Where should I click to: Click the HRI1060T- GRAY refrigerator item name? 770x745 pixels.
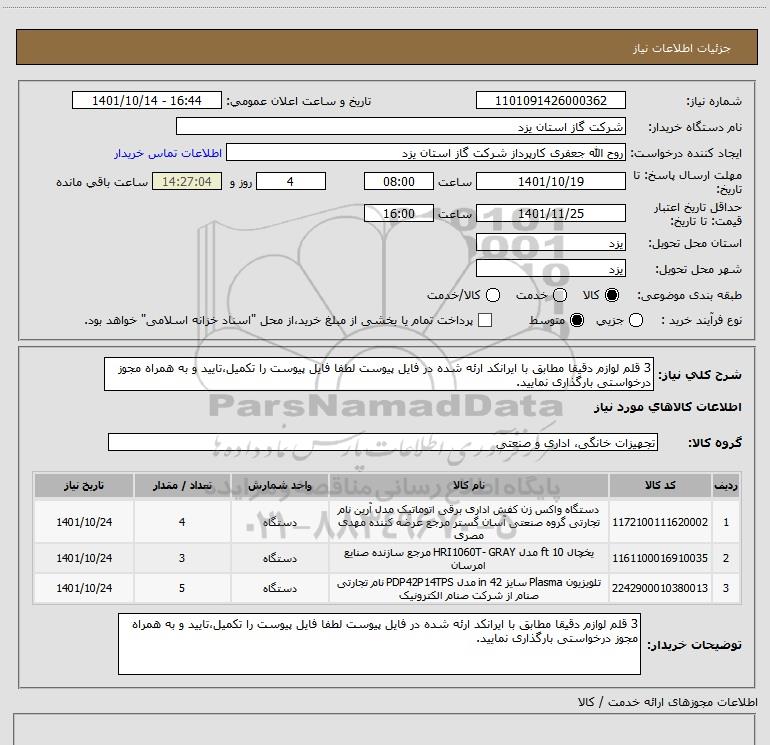coord(468,558)
